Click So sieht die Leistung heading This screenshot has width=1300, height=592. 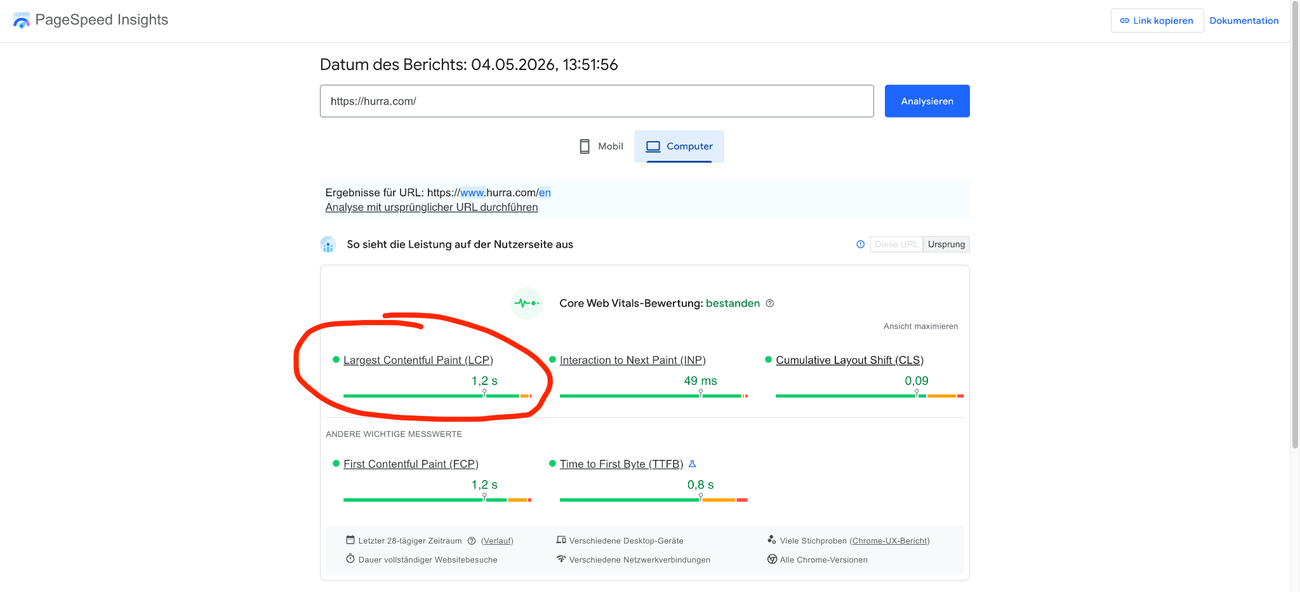point(460,244)
